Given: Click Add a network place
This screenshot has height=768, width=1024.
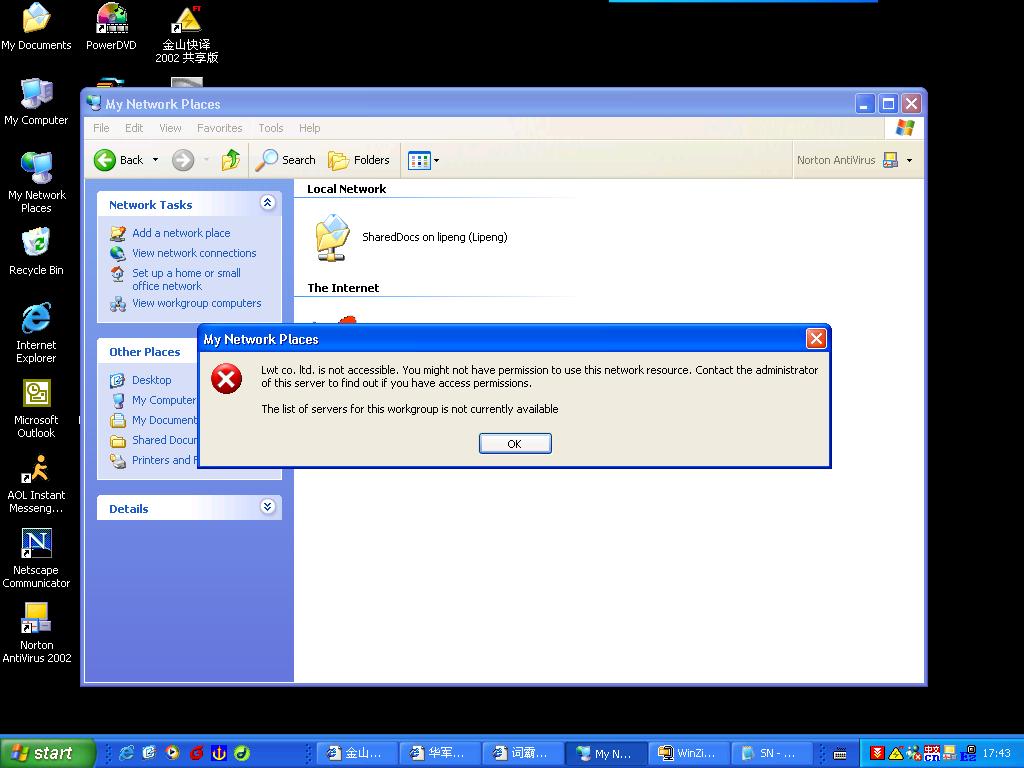Looking at the screenshot, I should click(x=181, y=233).
